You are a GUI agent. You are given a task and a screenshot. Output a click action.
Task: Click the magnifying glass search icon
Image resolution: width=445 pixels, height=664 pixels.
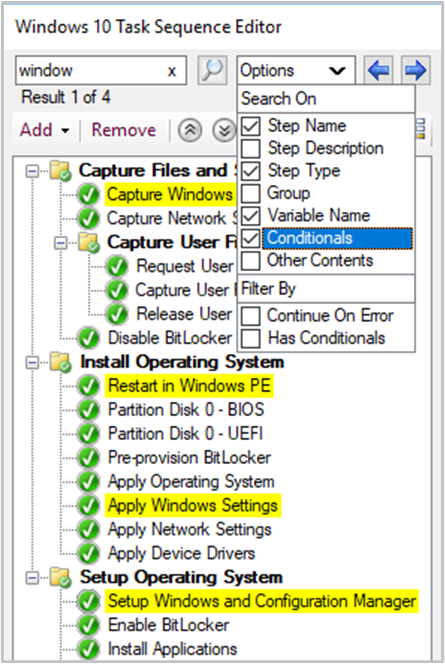coord(213,70)
